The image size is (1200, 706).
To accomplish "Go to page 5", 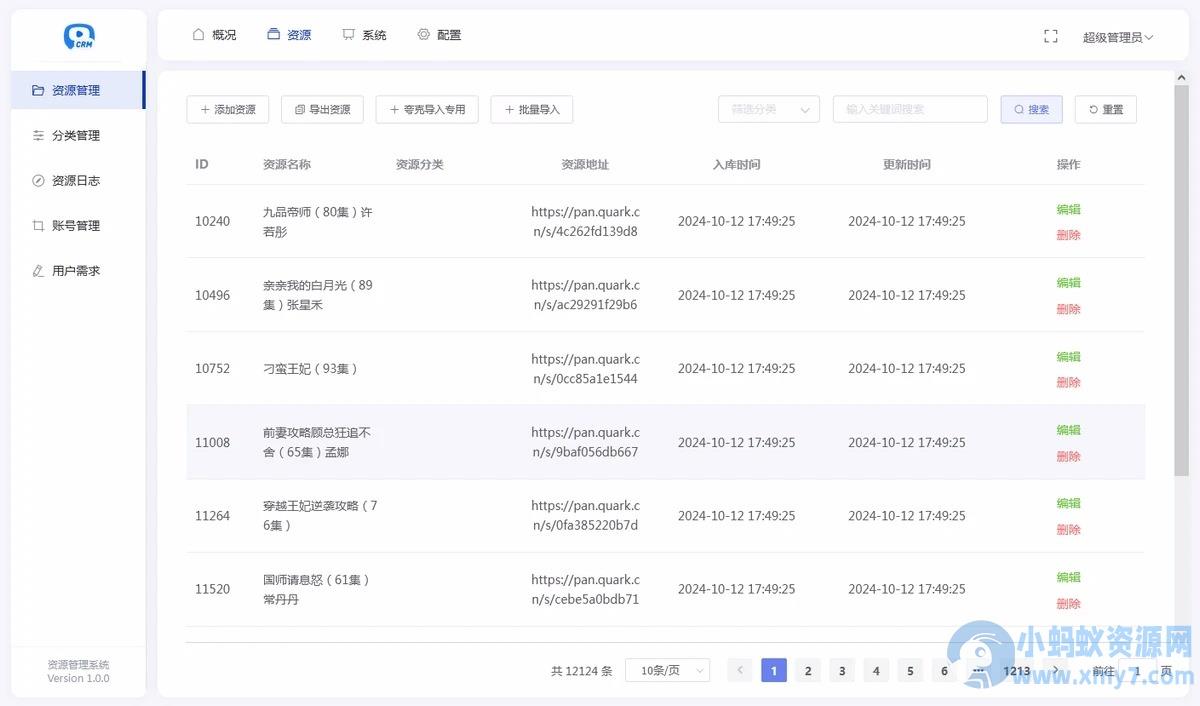I will pyautogui.click(x=910, y=670).
